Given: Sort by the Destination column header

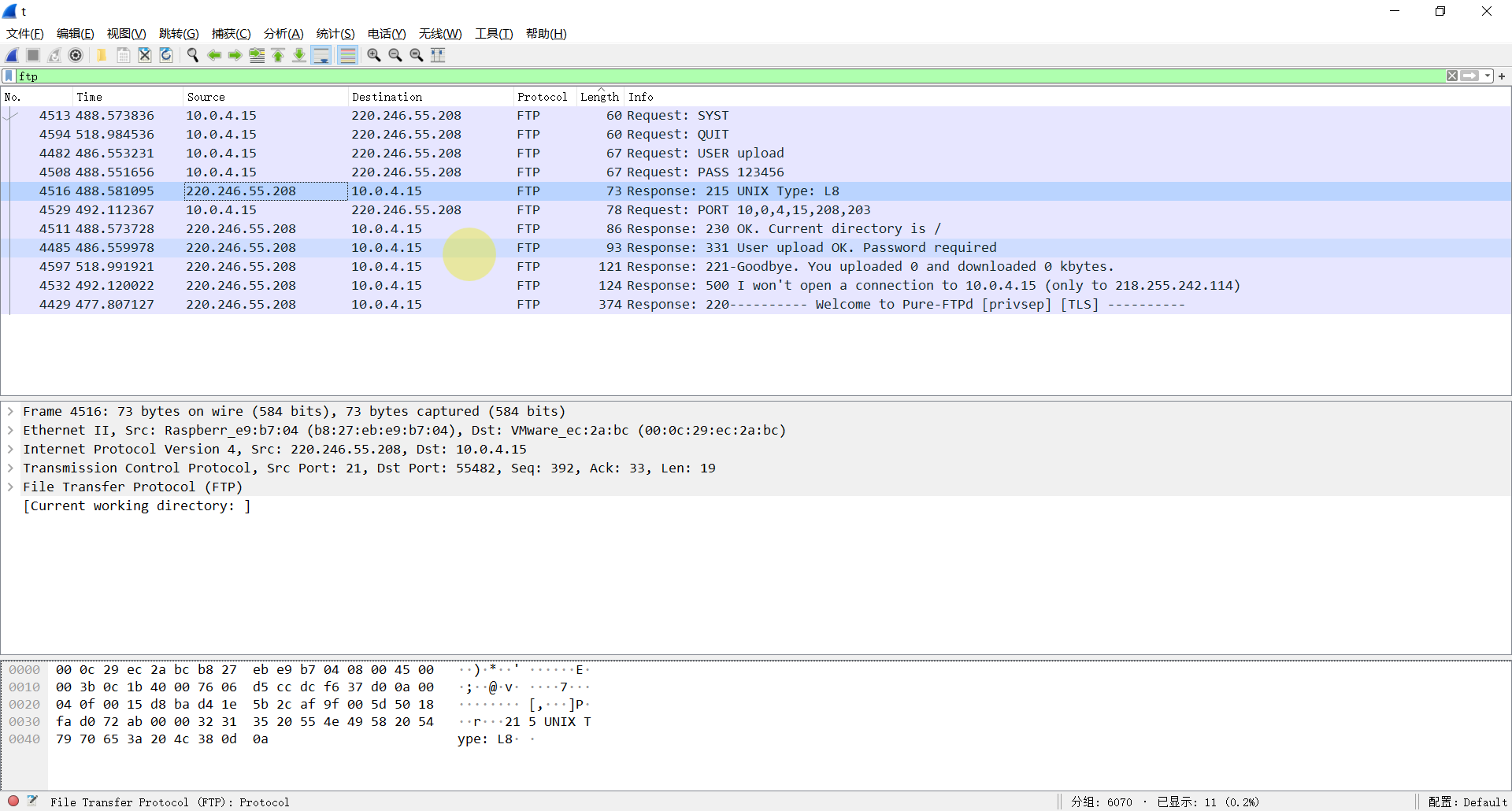Looking at the screenshot, I should (x=431, y=97).
